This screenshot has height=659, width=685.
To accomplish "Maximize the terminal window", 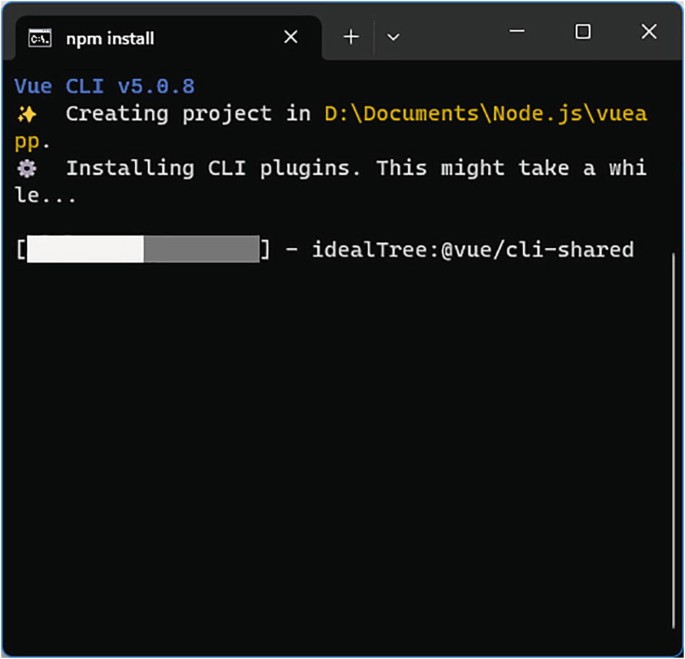I will [583, 33].
